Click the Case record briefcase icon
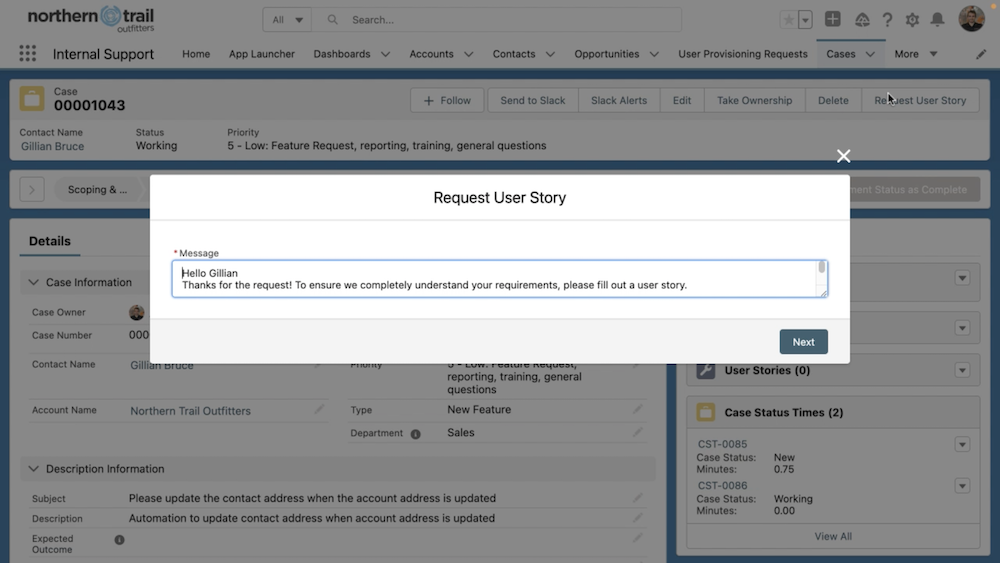This screenshot has width=1000, height=563. (x=32, y=99)
